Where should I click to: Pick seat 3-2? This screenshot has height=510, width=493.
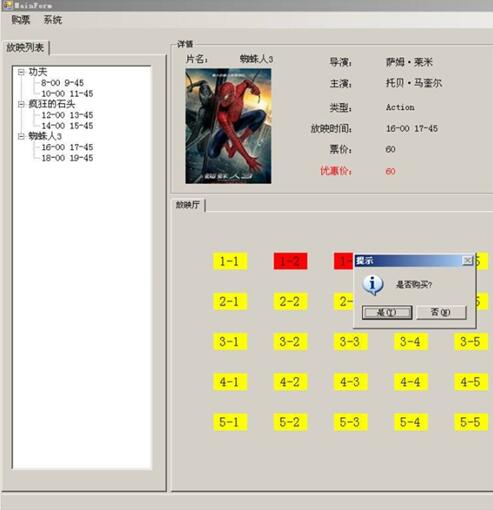290,342
